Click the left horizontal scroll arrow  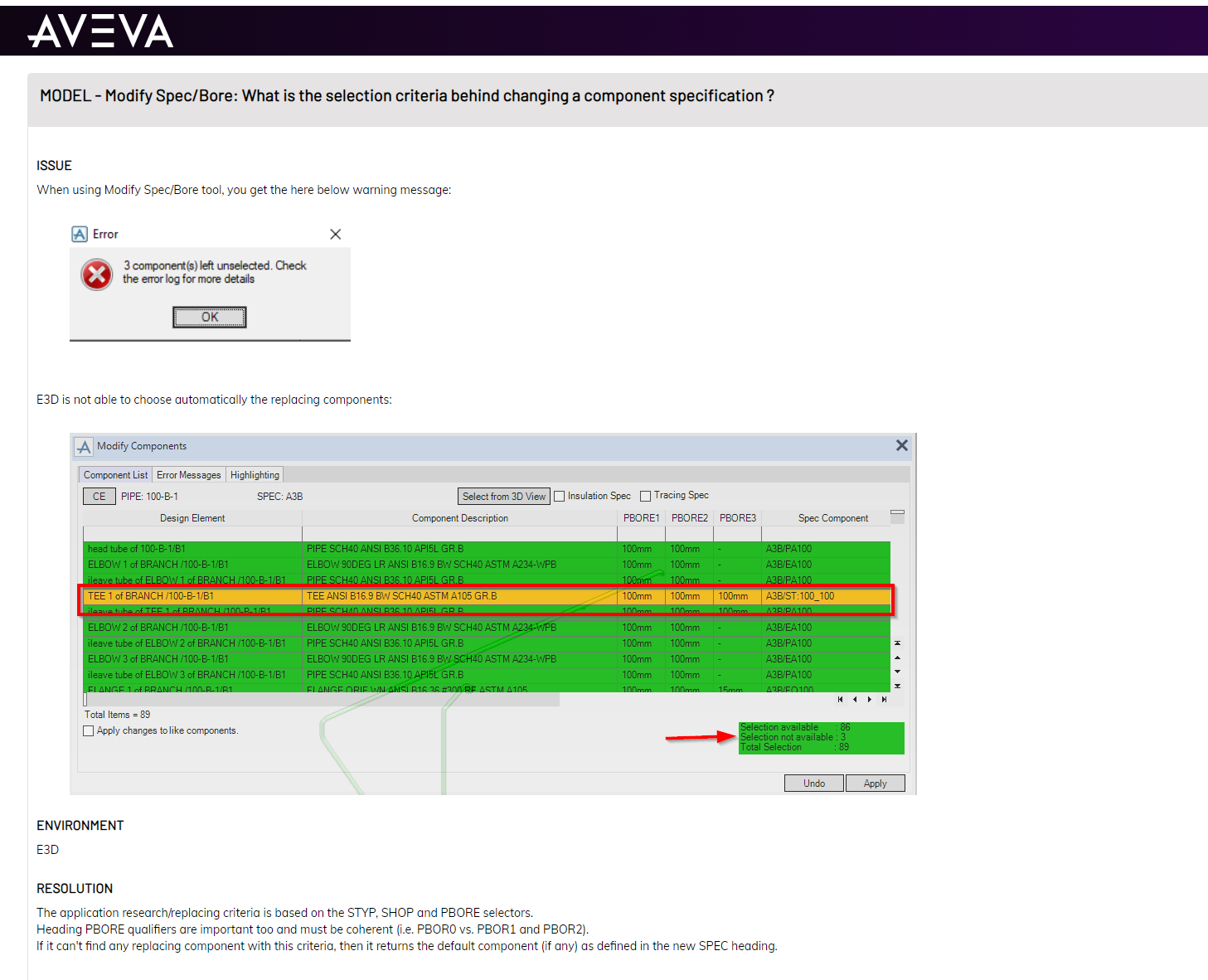855,700
